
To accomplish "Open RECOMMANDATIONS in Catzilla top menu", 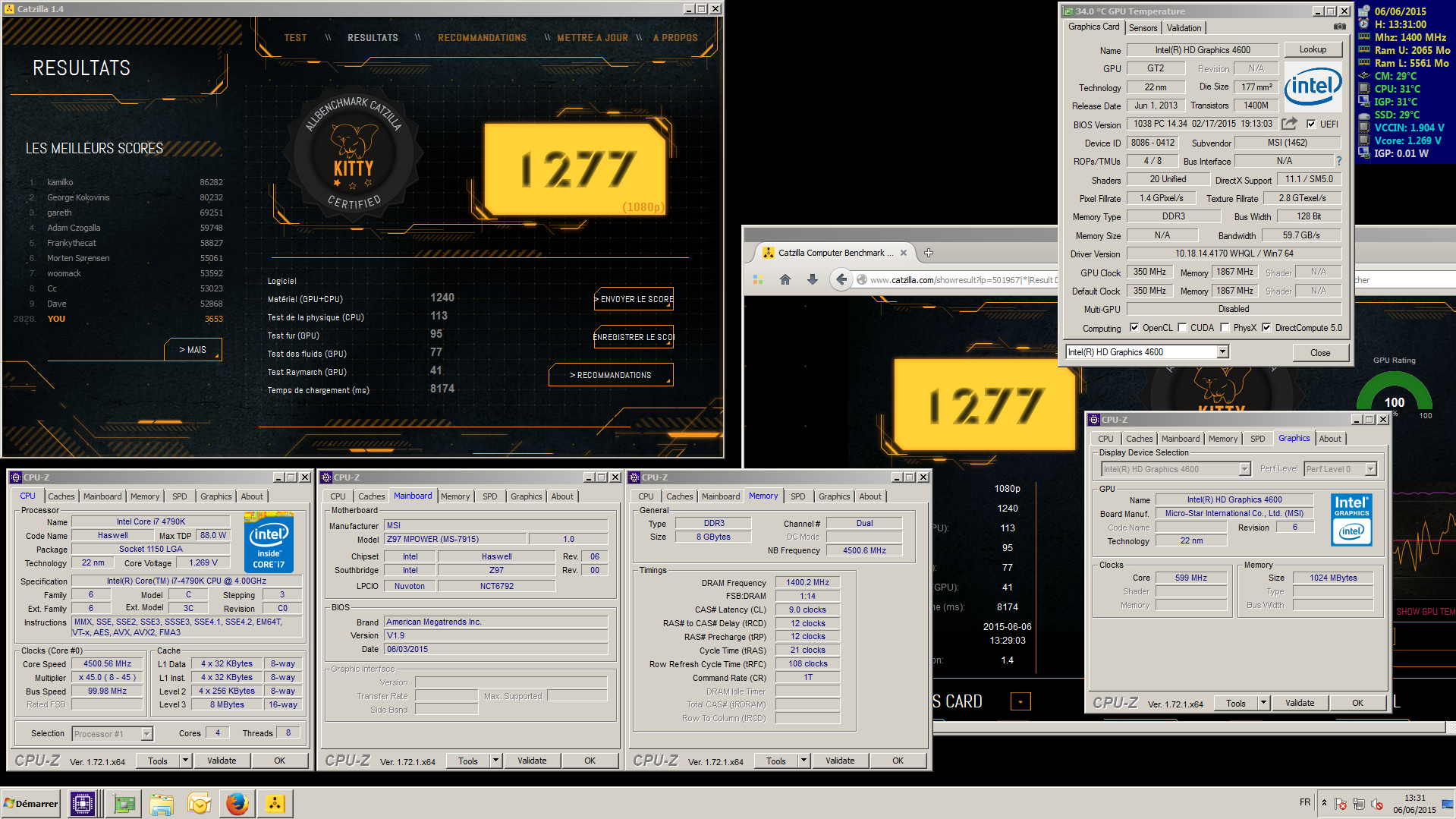I will (x=482, y=38).
